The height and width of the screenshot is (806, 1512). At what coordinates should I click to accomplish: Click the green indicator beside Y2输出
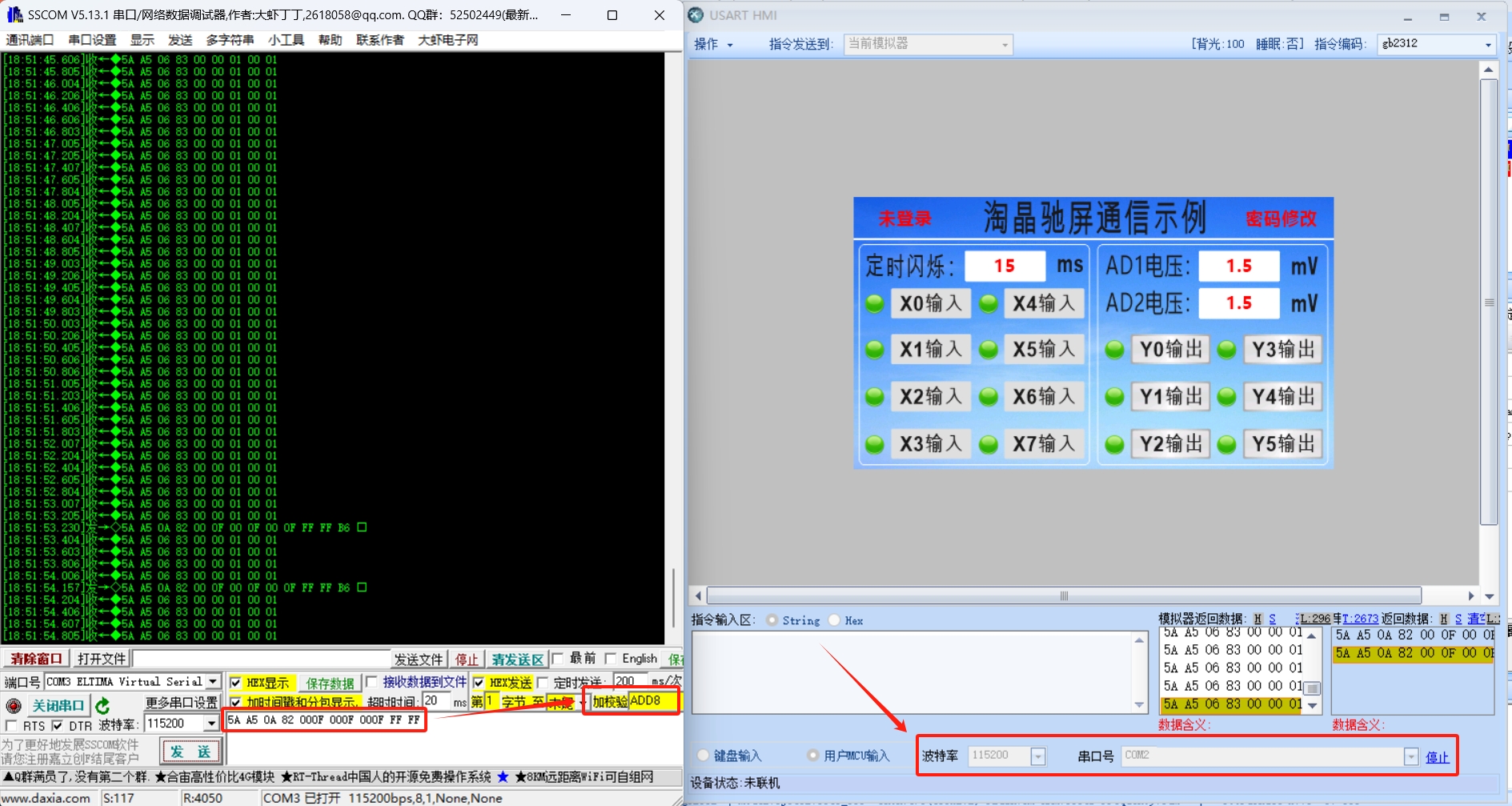1114,443
